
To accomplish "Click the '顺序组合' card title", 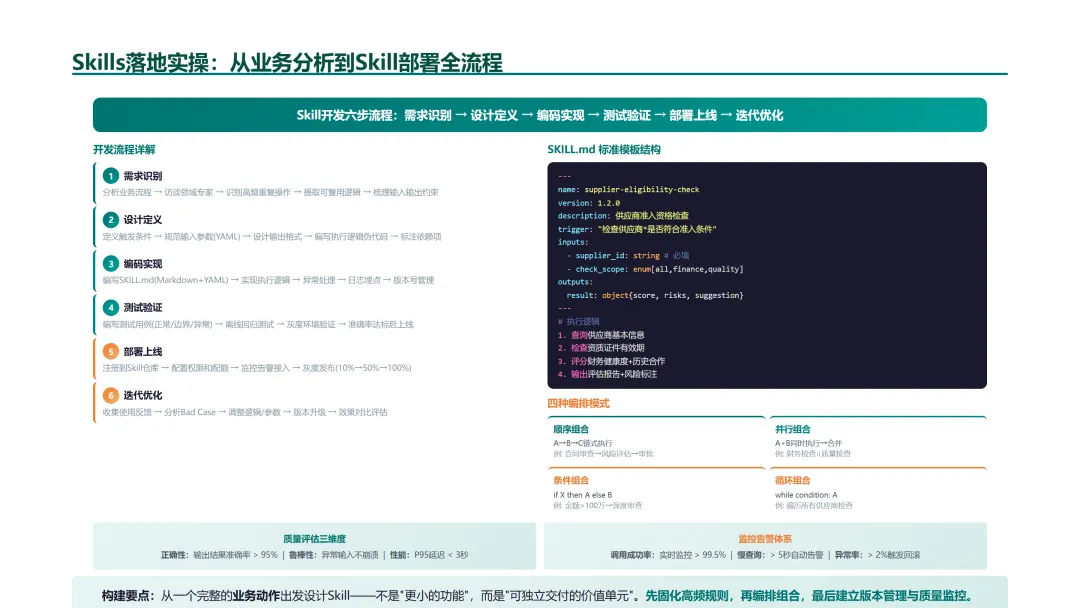I will pyautogui.click(x=571, y=429).
